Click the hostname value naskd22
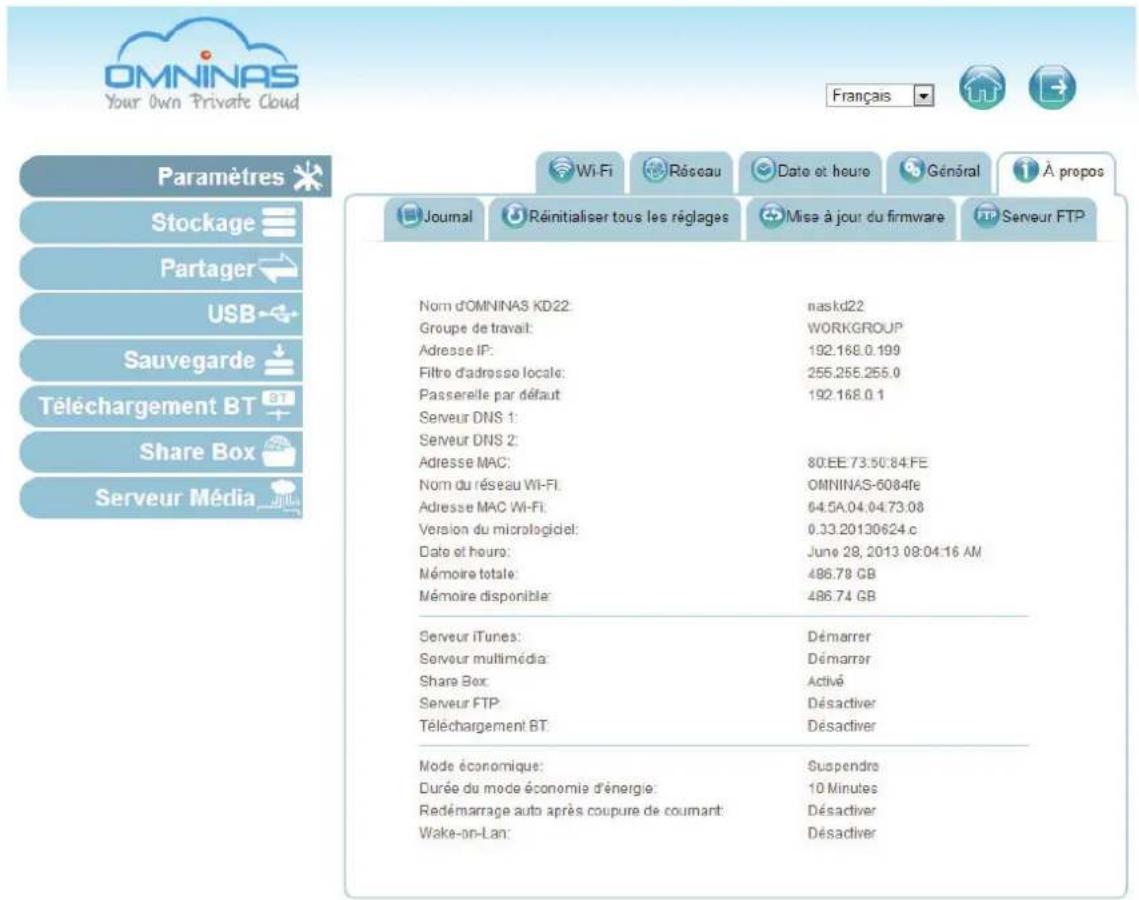This screenshot has width=1139, height=900. point(835,307)
